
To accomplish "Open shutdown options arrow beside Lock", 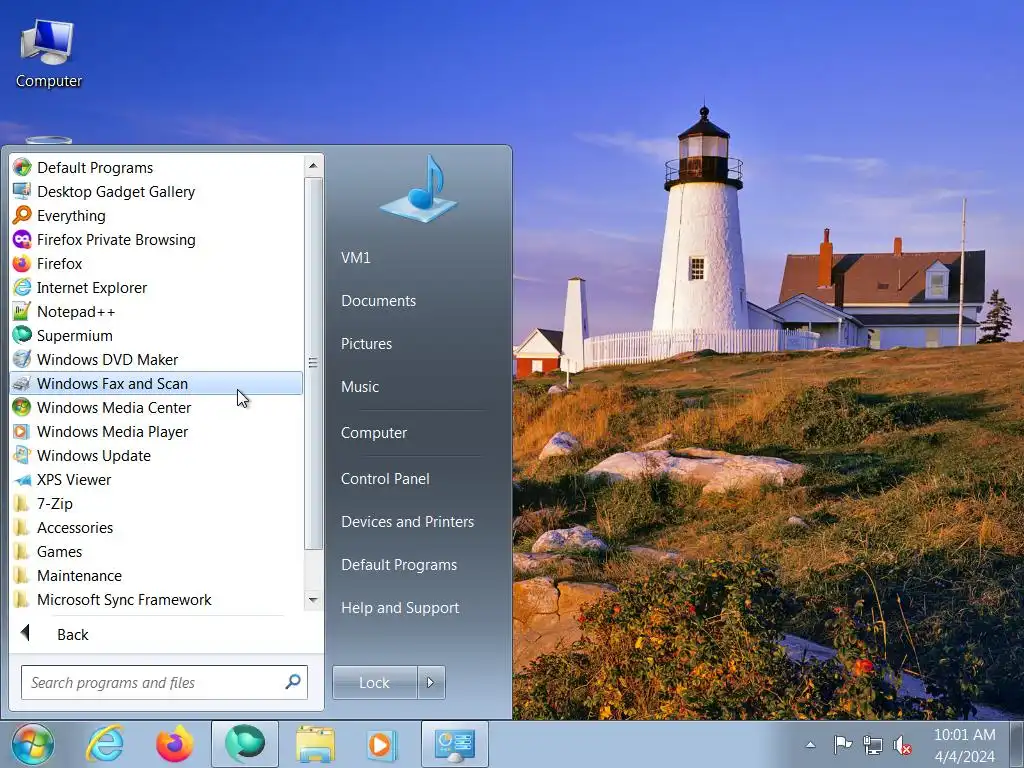I will point(431,682).
